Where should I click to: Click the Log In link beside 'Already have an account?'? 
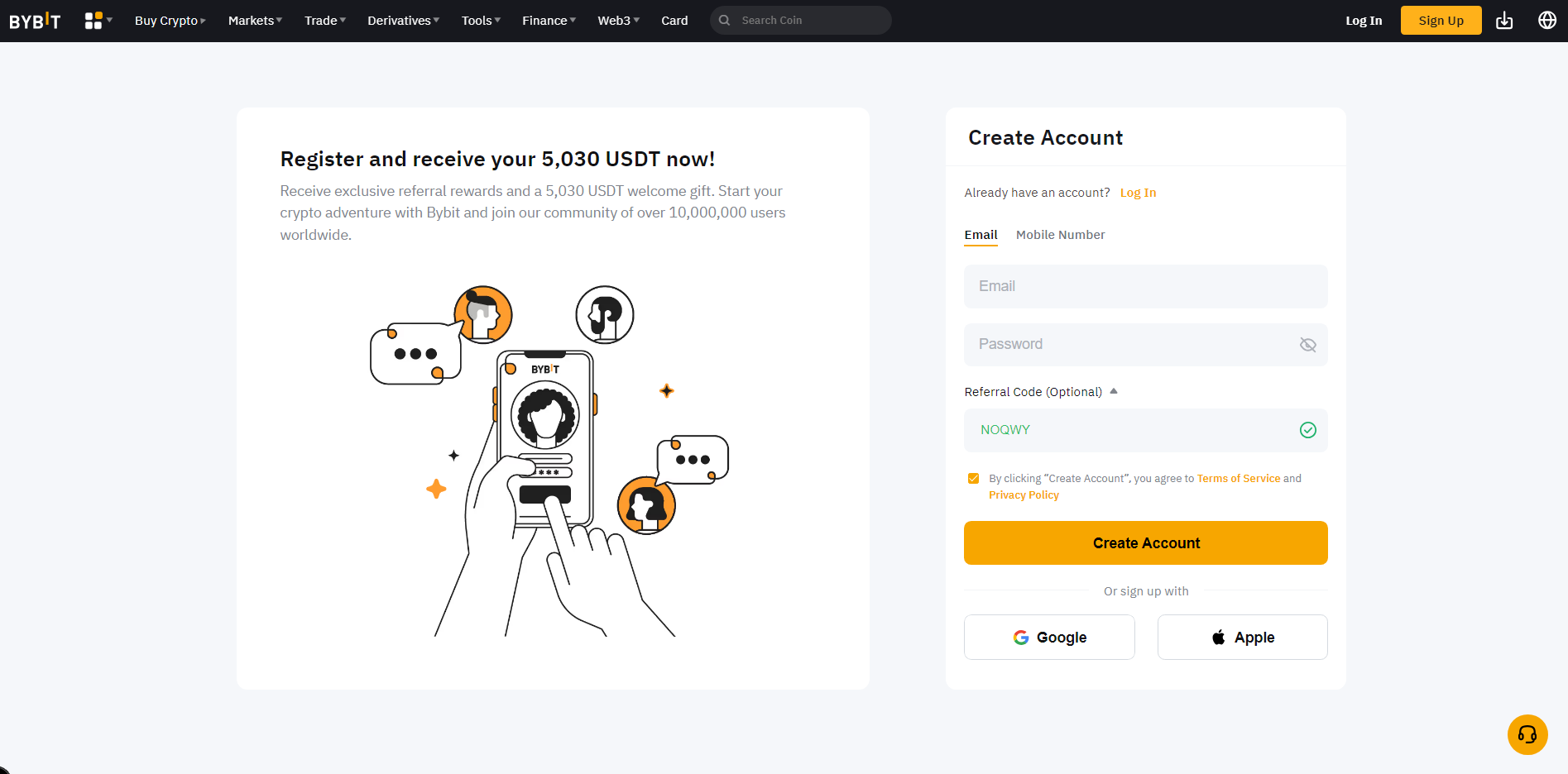(x=1138, y=193)
